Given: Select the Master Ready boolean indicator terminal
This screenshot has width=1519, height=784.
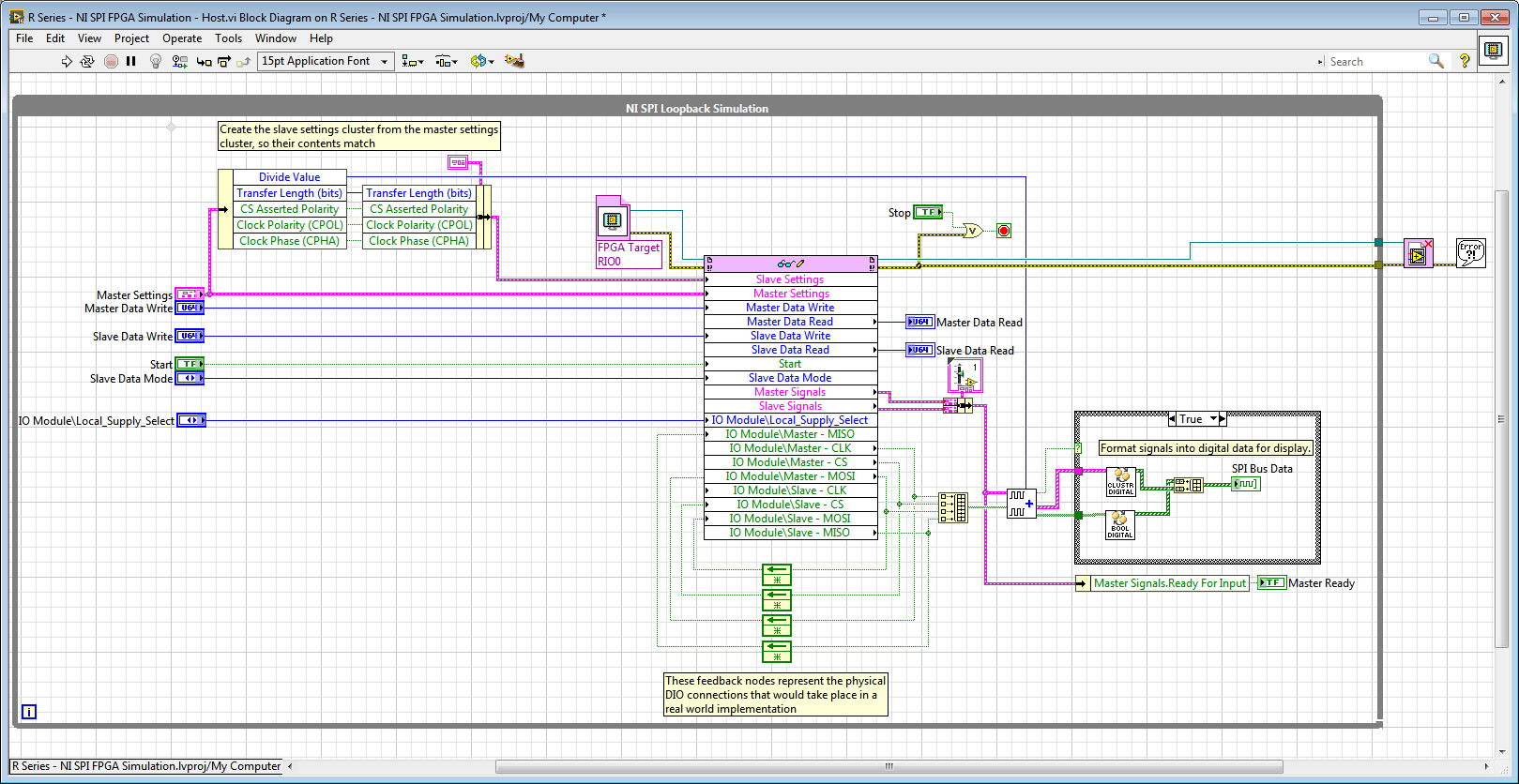Looking at the screenshot, I should point(1271,582).
